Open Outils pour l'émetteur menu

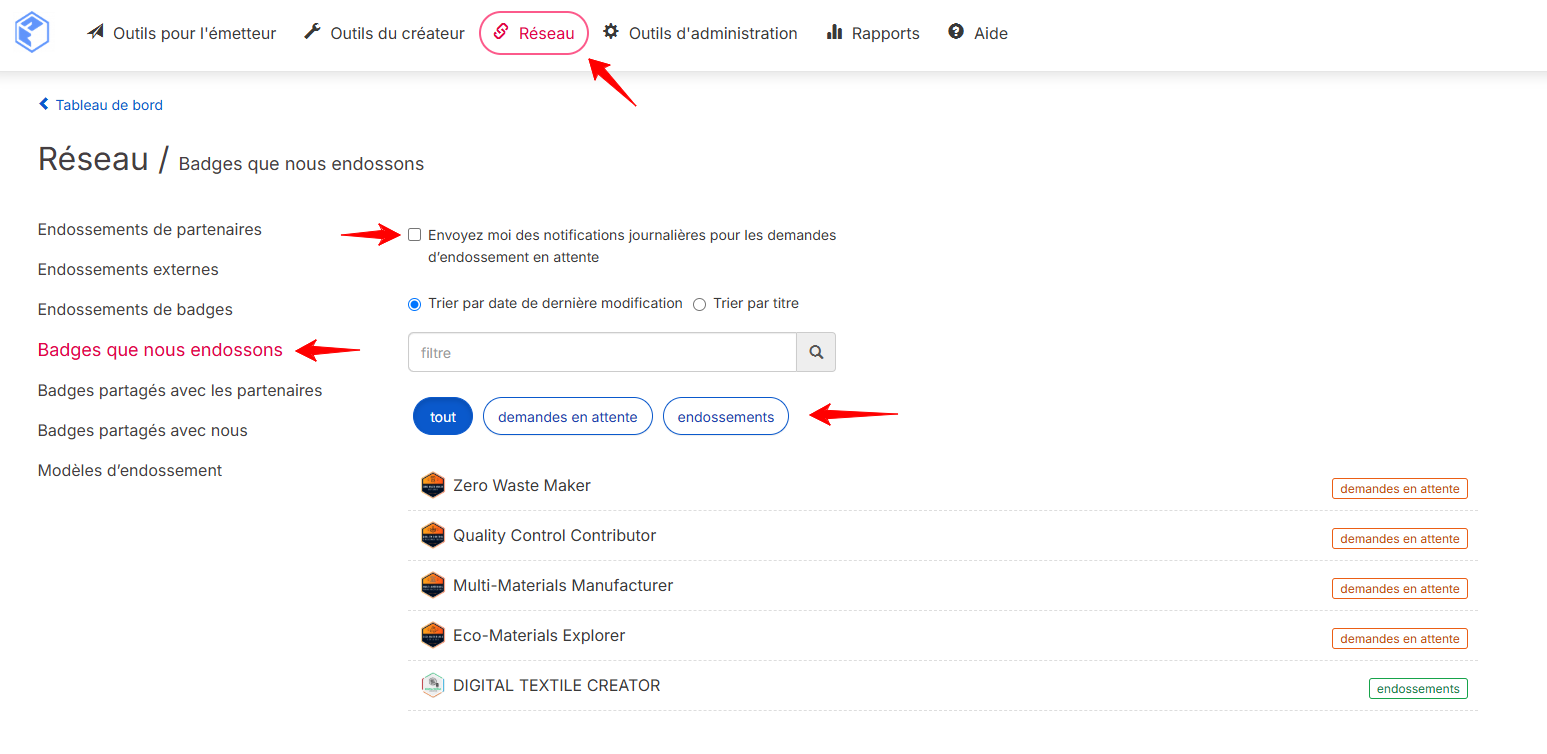(181, 33)
